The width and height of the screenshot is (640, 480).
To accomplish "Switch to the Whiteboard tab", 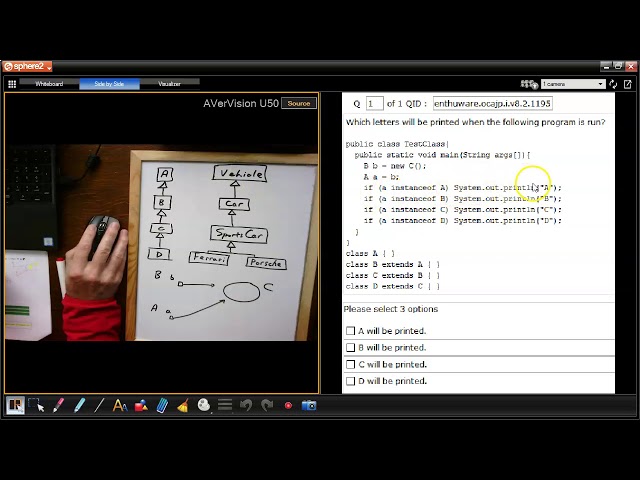I will point(49,84).
